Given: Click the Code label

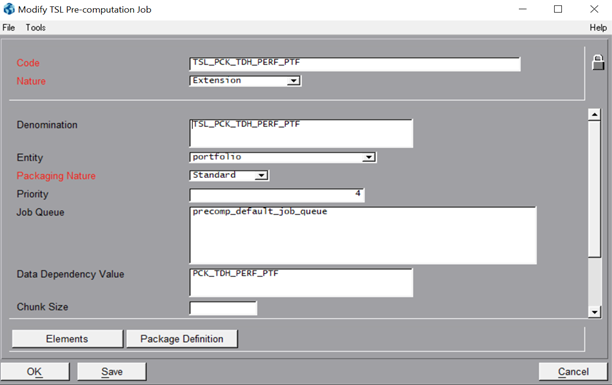Looking at the screenshot, I should click(x=28, y=63).
